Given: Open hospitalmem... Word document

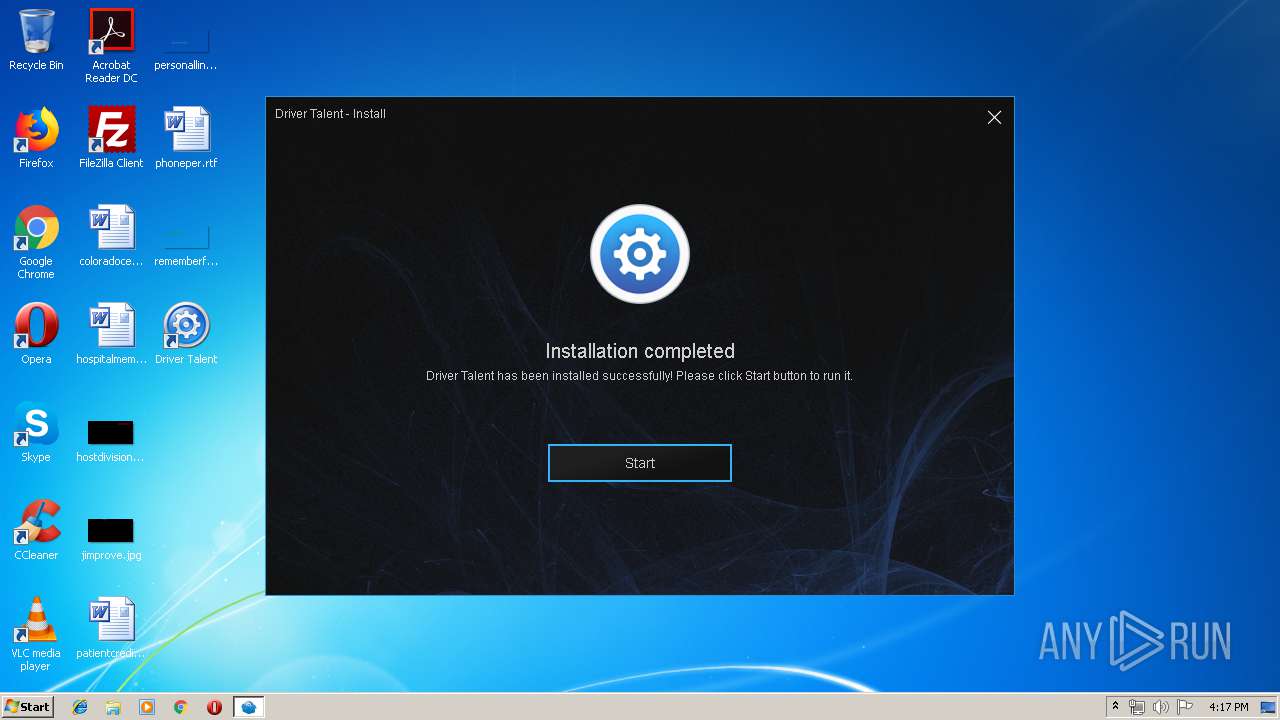Looking at the screenshot, I should point(111,334).
